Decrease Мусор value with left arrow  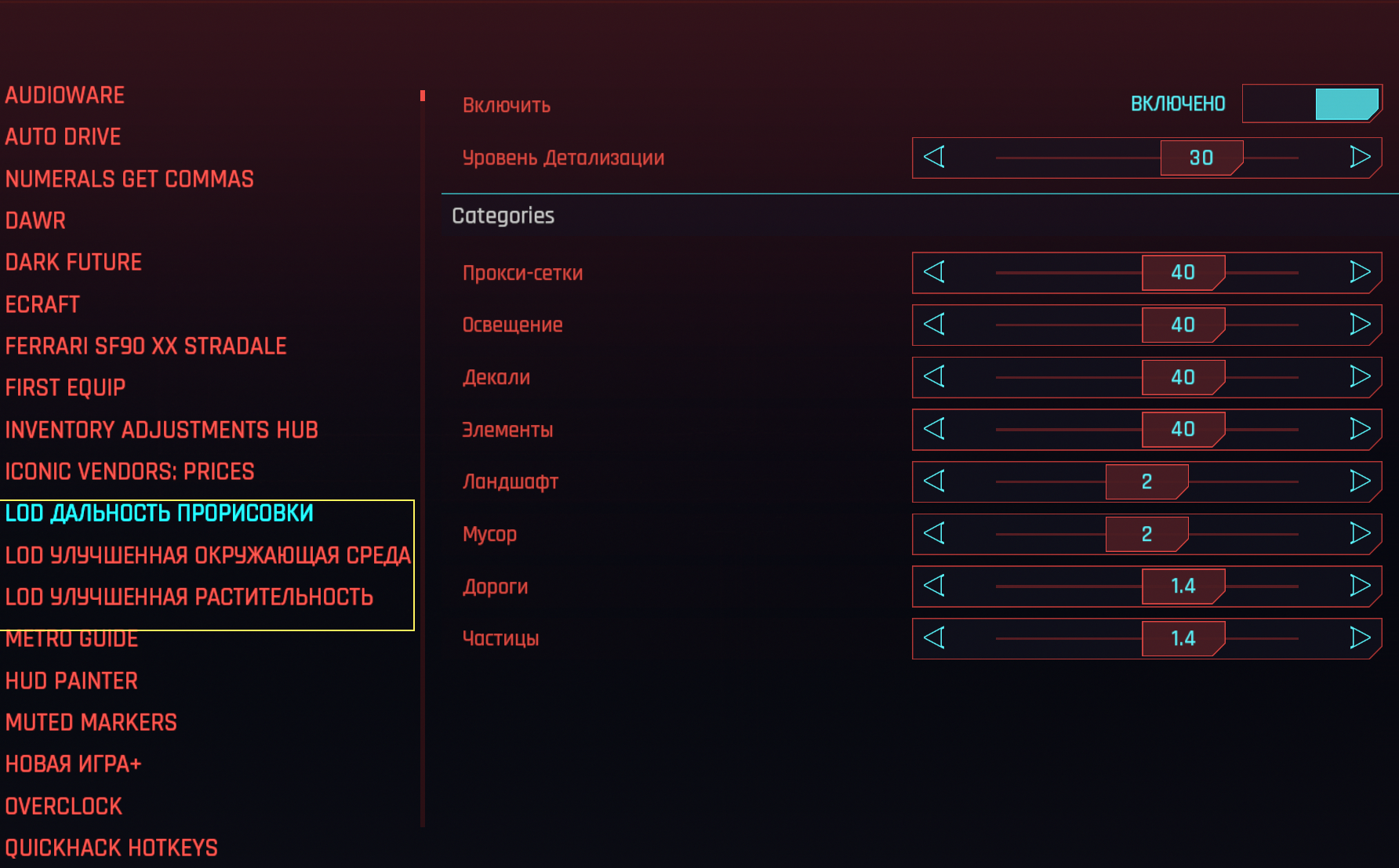(934, 533)
